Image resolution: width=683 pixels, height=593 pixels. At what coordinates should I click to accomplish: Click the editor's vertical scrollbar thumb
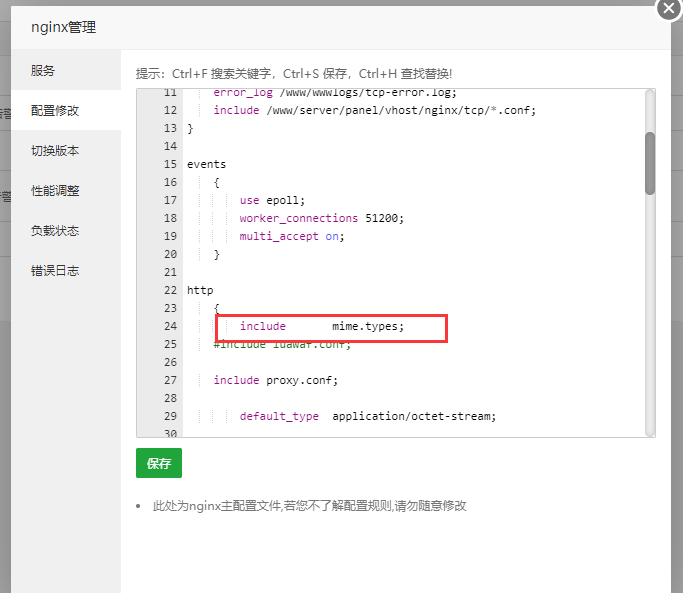tap(650, 163)
